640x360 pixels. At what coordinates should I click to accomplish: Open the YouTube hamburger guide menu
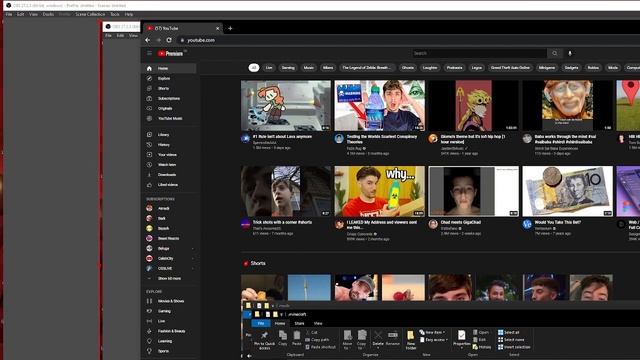coord(149,53)
